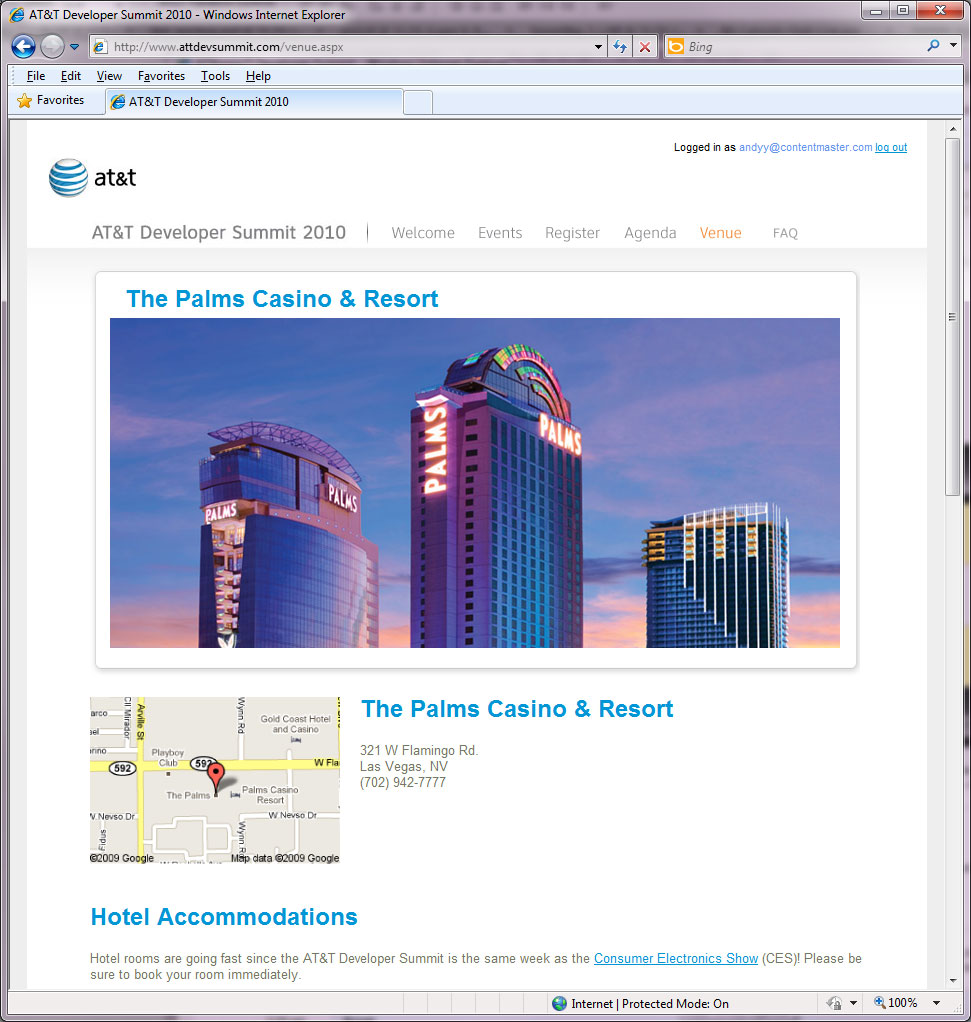
Task: Click the scrollbar down arrow
Action: pyautogui.click(x=953, y=980)
